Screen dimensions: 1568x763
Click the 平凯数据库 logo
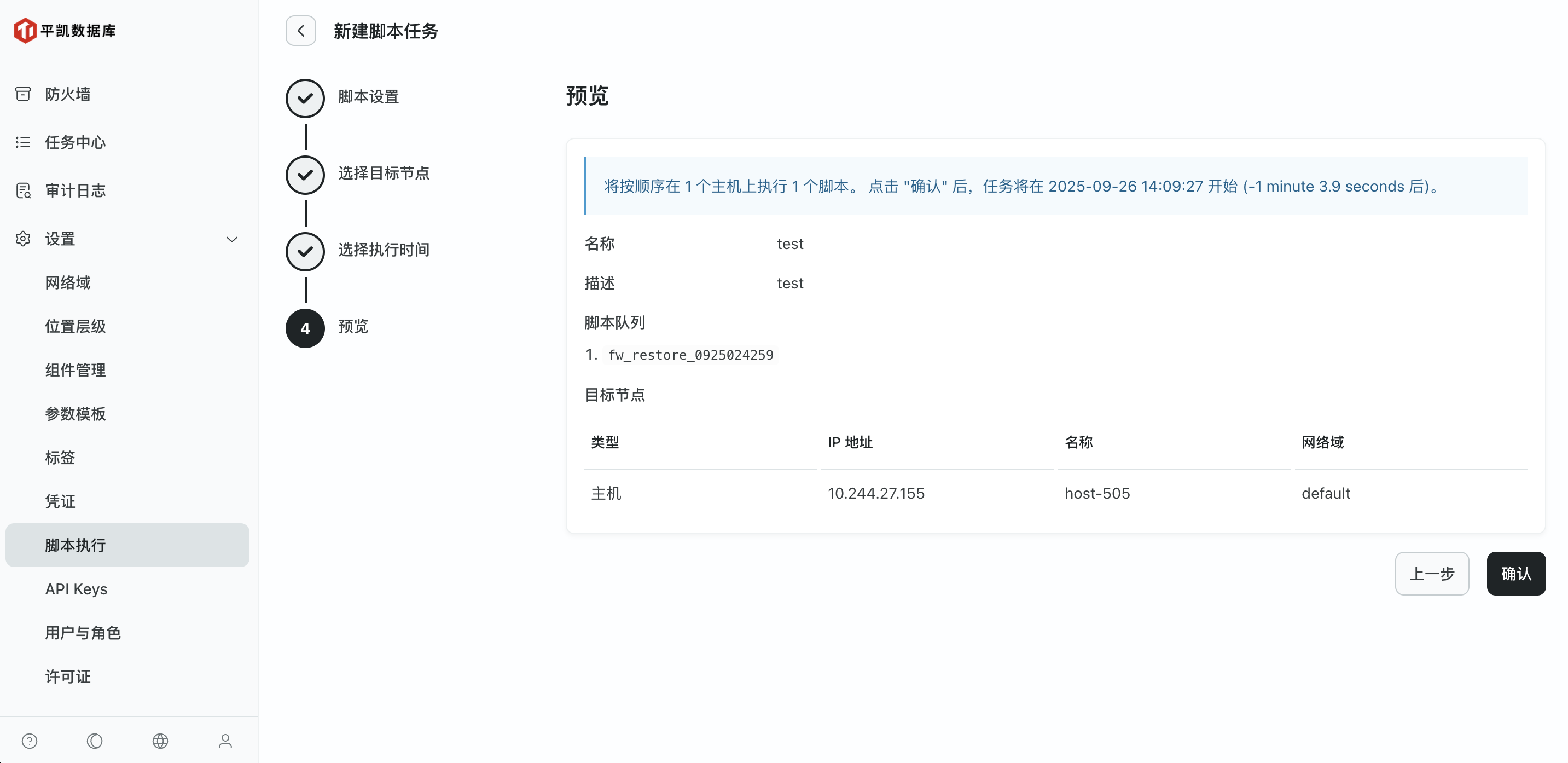point(66,31)
